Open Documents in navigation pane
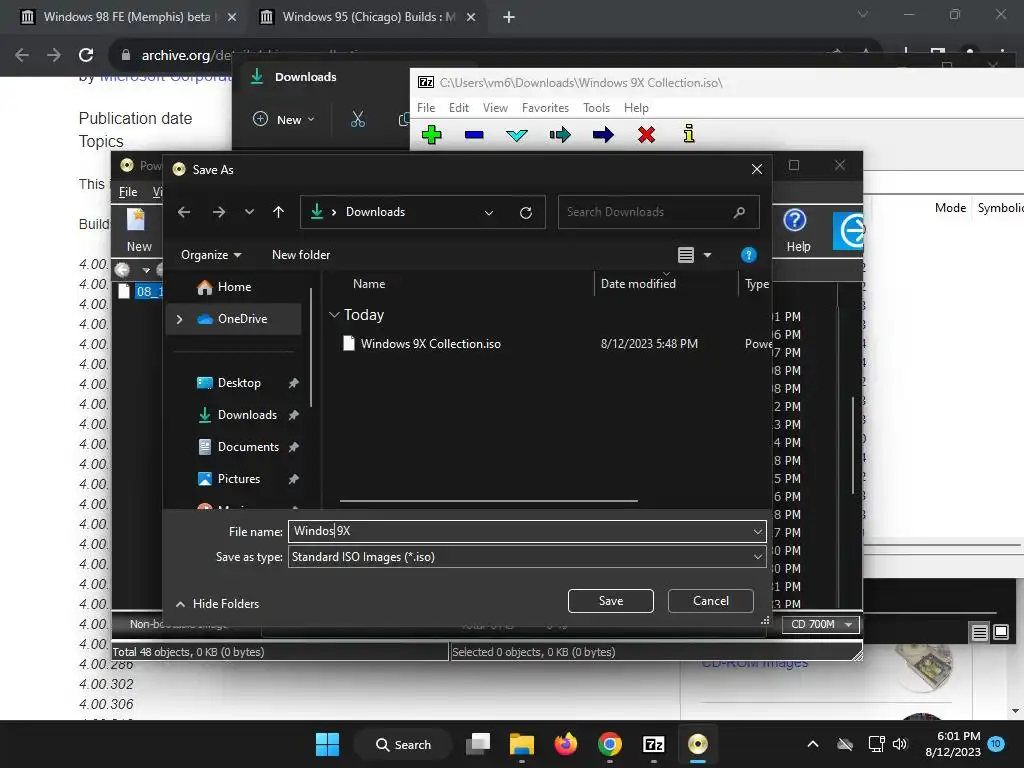The image size is (1024, 768). pyautogui.click(x=248, y=447)
